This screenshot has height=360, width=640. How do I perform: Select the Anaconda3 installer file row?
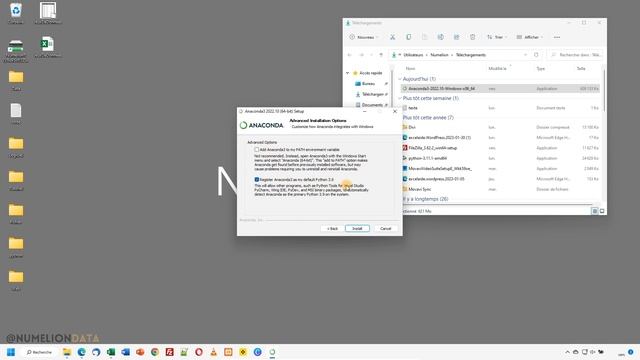pyautogui.click(x=500, y=89)
